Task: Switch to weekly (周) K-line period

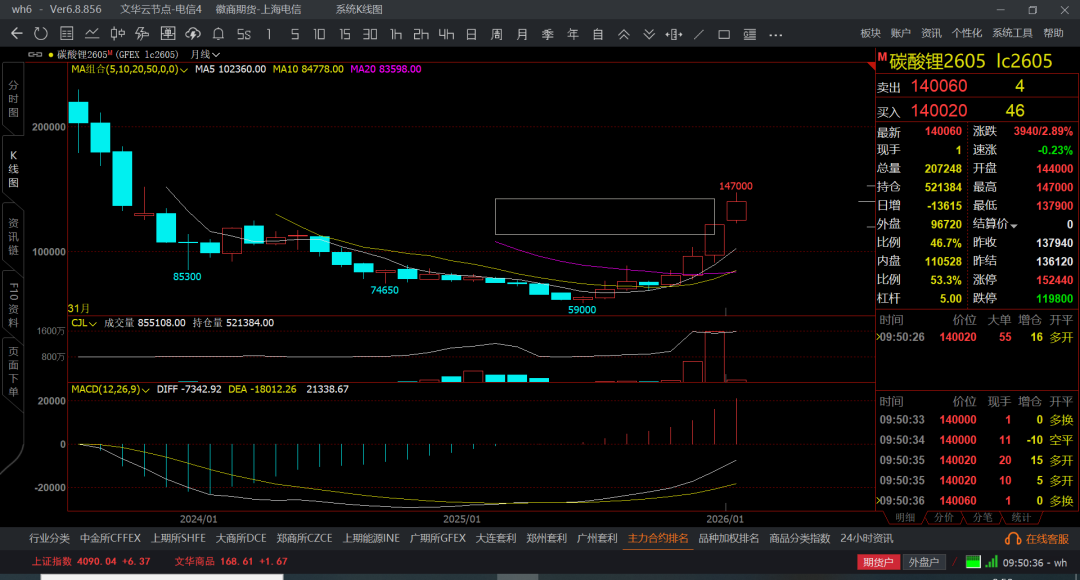Action: tap(497, 34)
